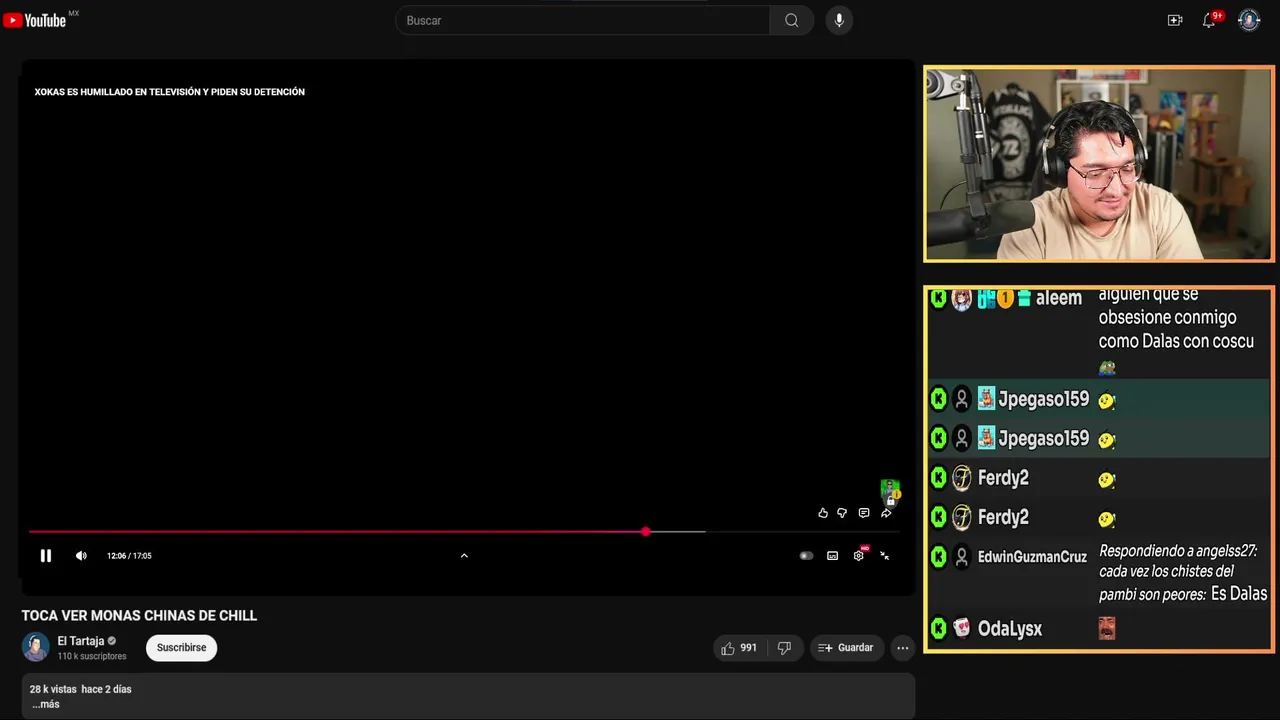Go to the YouTube home logo

(35, 20)
